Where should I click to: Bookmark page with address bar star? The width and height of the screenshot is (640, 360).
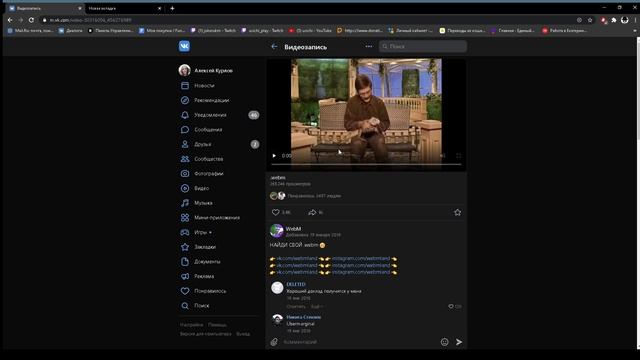(590, 20)
